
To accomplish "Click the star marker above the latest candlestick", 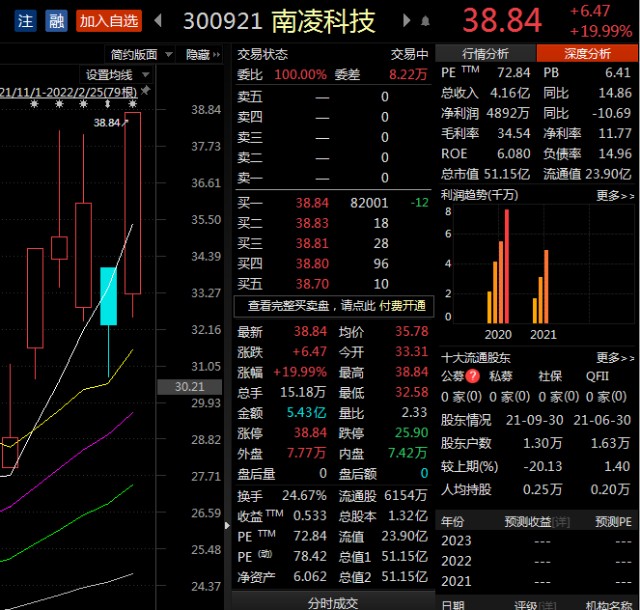I will pos(132,104).
